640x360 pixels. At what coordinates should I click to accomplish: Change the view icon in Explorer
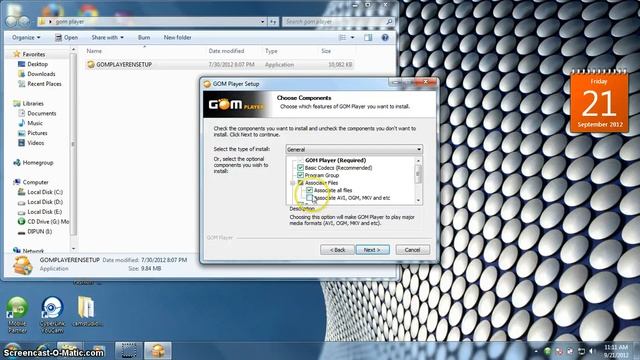[x=342, y=38]
